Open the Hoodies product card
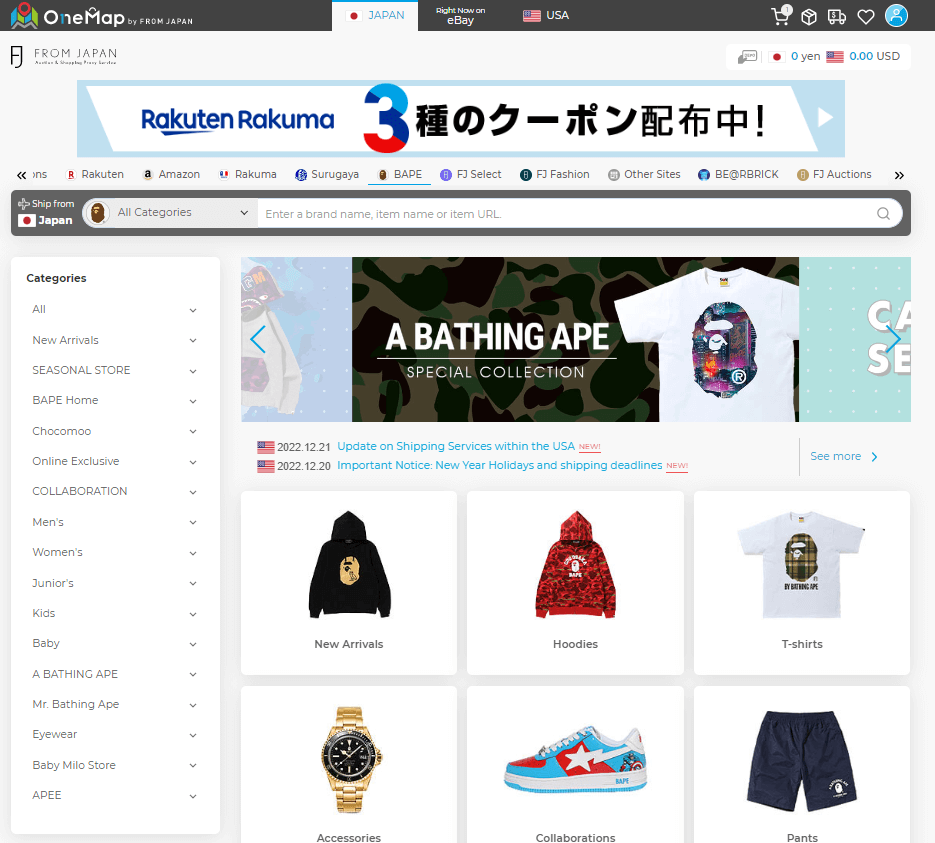The height and width of the screenshot is (843, 935). tap(575, 582)
